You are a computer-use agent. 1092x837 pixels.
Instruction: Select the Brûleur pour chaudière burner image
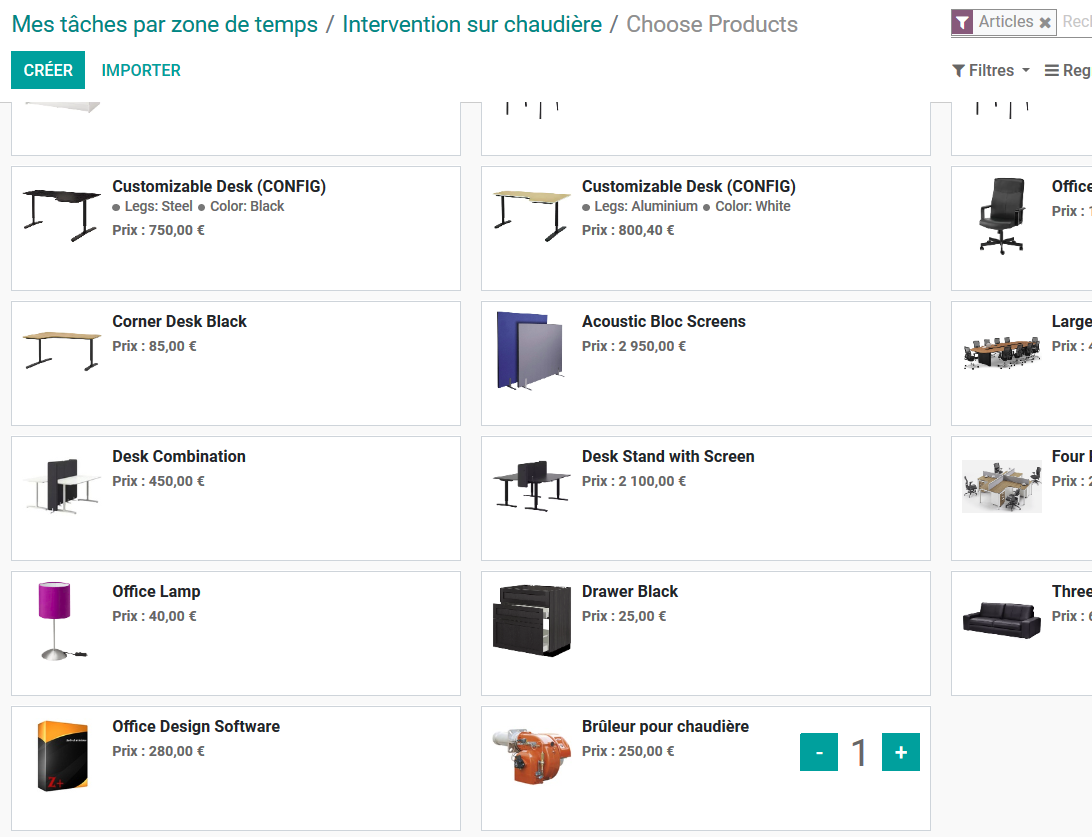[532, 756]
